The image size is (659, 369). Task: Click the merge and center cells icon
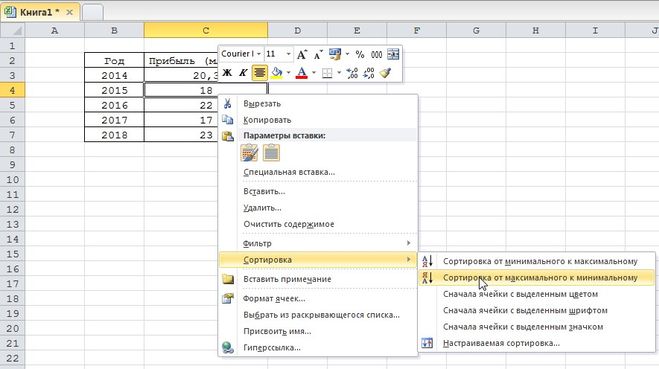393,54
